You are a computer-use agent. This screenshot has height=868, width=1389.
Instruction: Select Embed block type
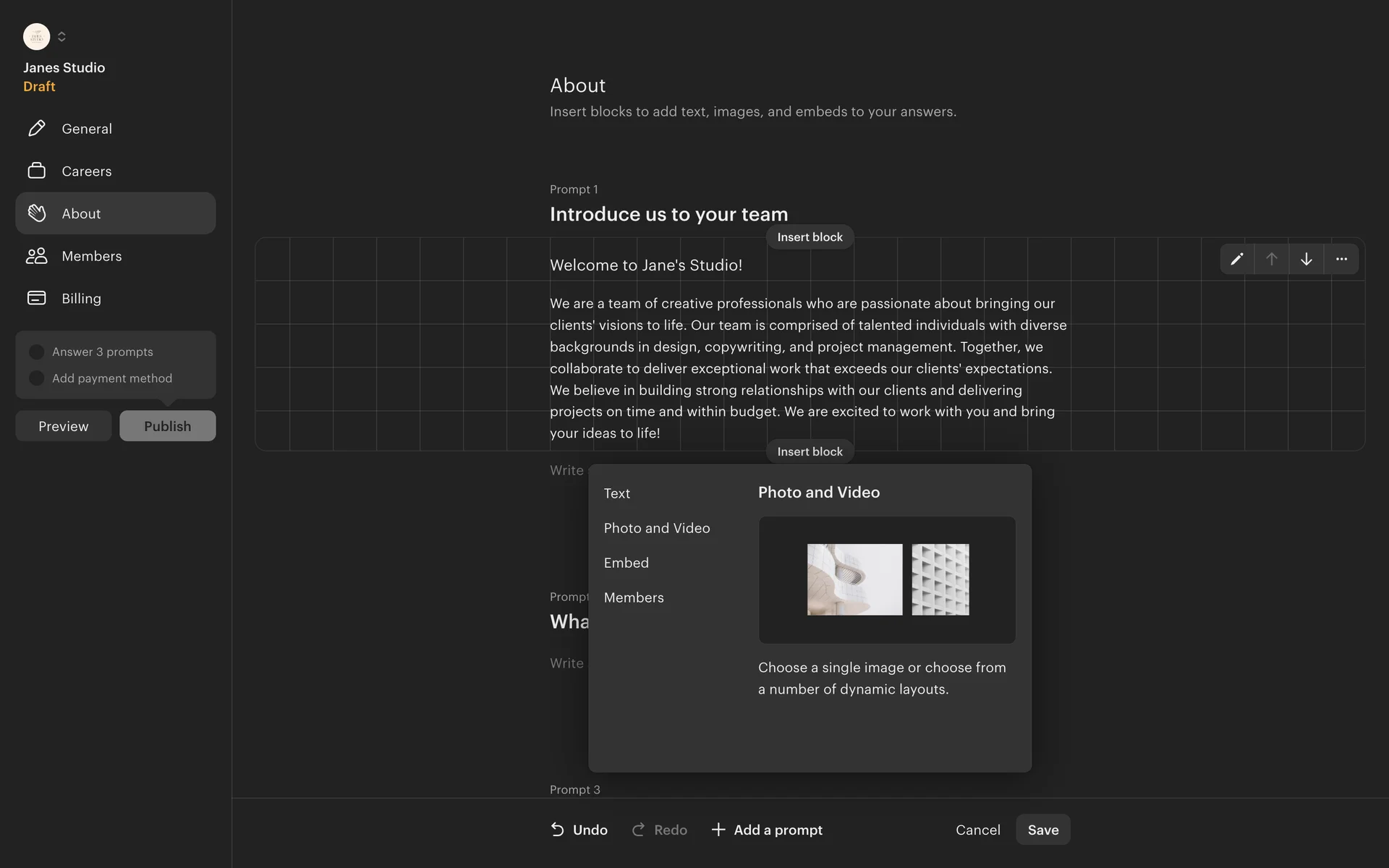click(626, 563)
